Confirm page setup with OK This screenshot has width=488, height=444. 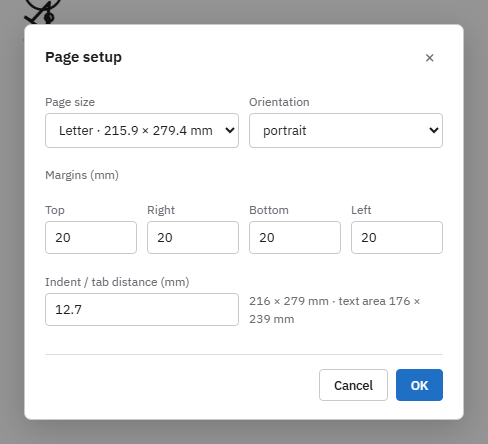click(419, 385)
